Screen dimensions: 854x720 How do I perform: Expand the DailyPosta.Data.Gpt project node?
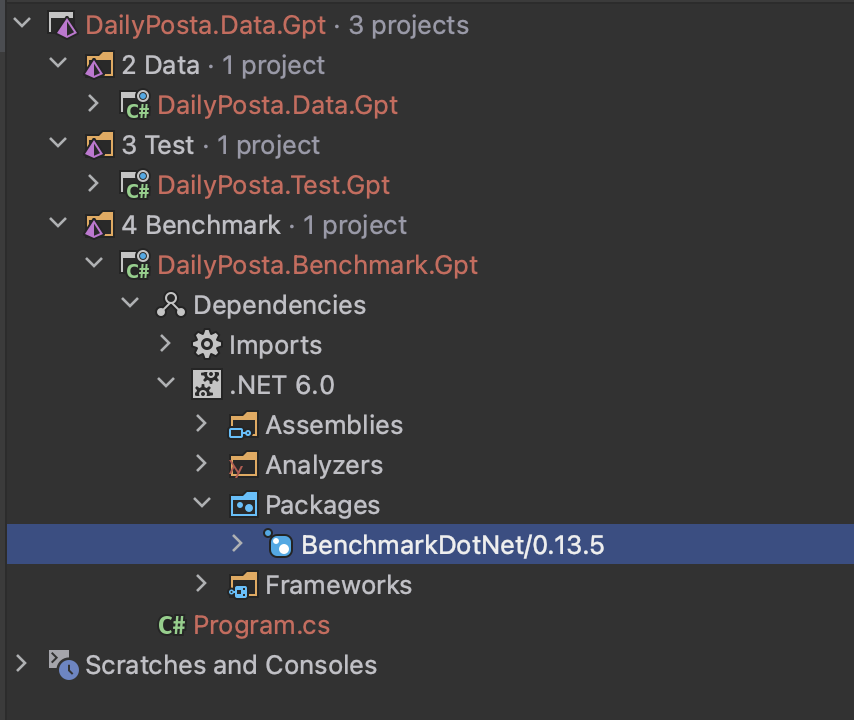coord(94,105)
